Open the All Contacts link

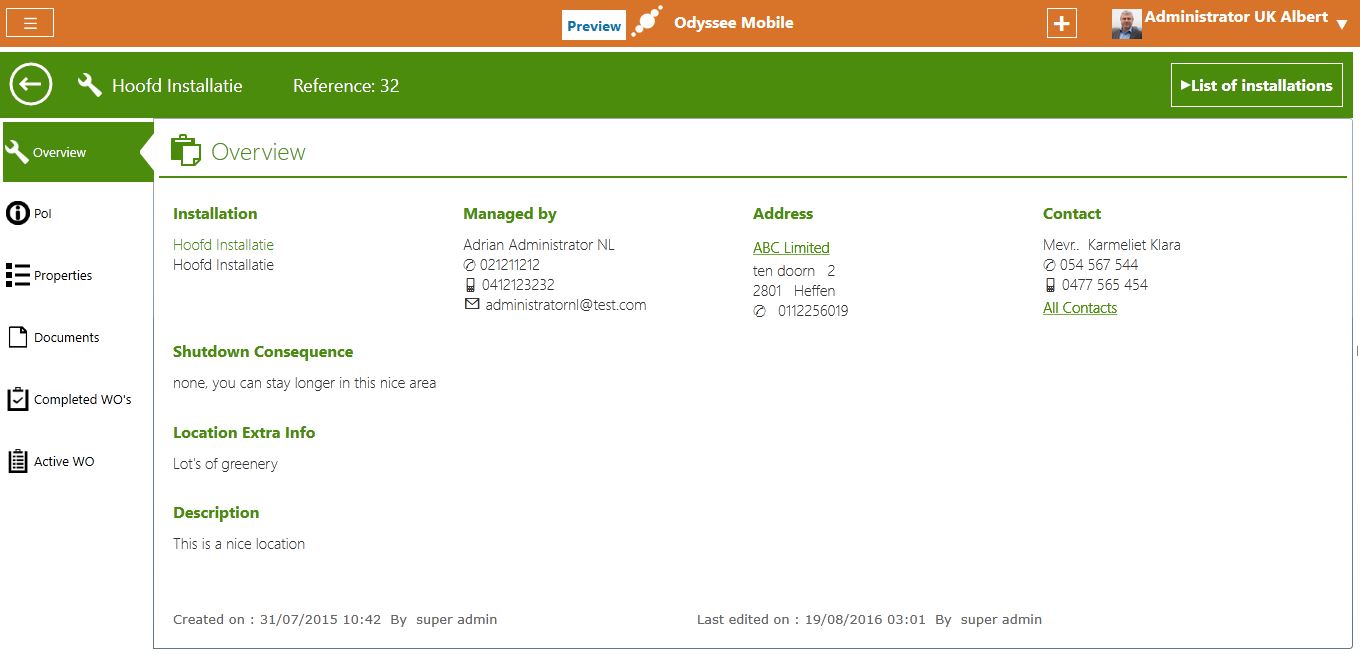point(1080,308)
